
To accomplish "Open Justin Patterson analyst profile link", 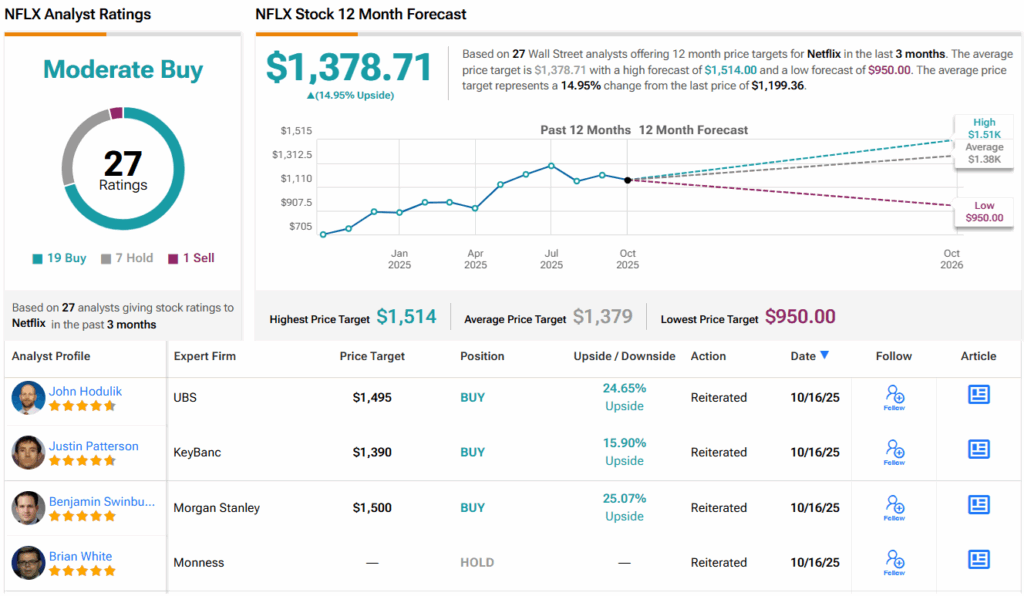I will [x=93, y=446].
